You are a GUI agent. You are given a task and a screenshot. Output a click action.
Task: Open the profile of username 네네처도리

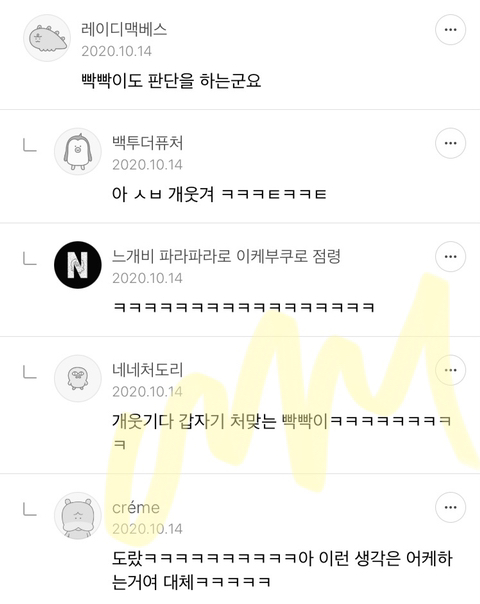[148, 370]
